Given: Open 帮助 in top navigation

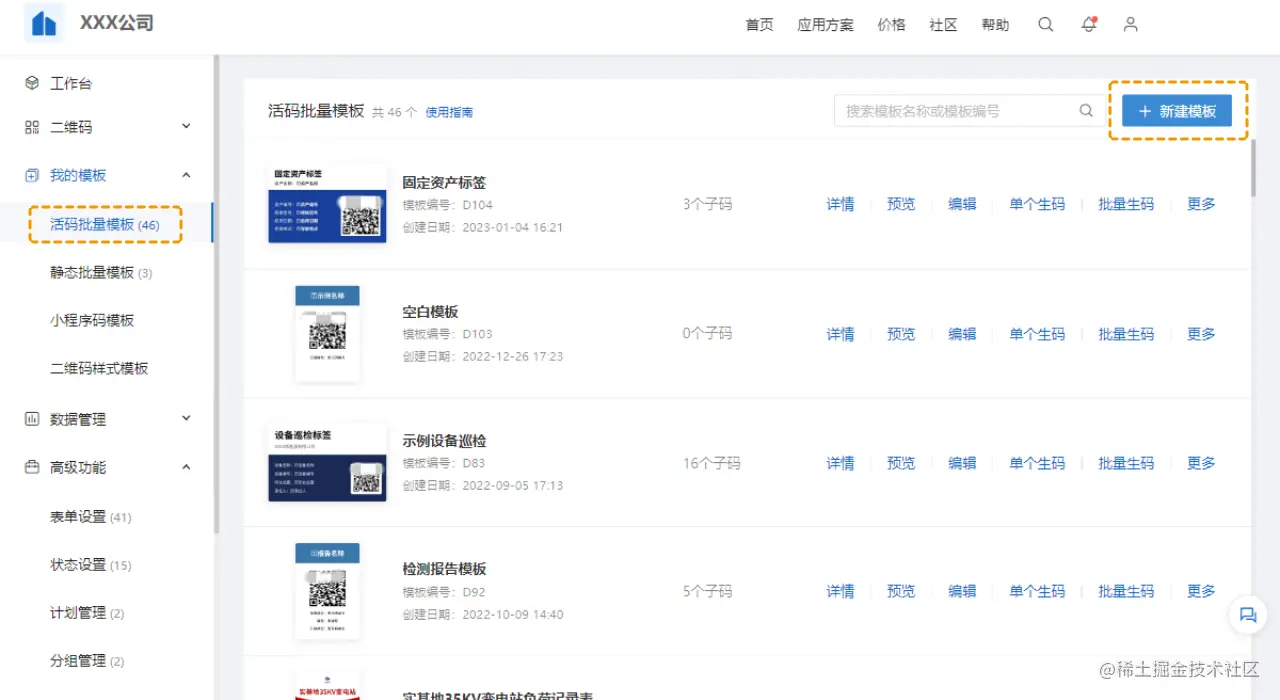Looking at the screenshot, I should tap(995, 25).
